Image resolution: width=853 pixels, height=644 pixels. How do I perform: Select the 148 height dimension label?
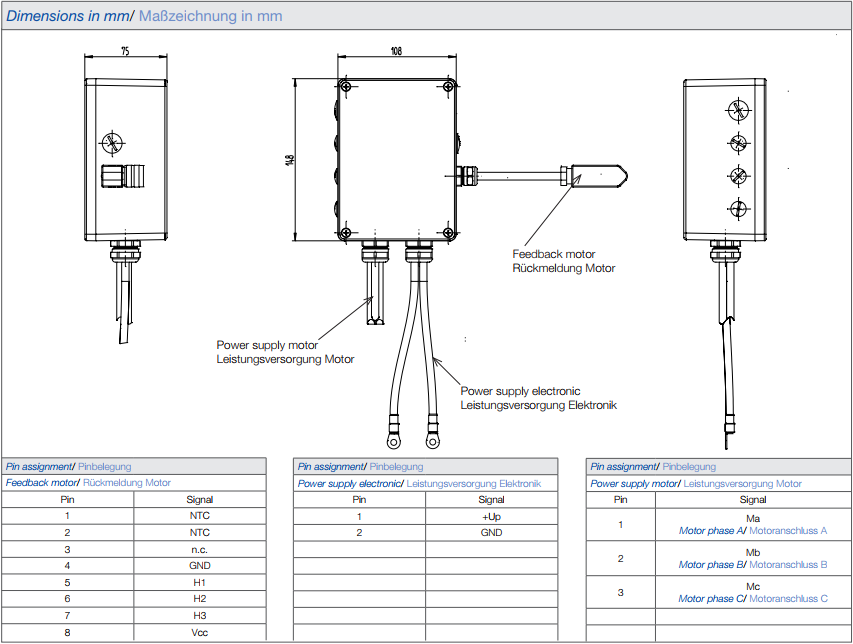[289, 160]
